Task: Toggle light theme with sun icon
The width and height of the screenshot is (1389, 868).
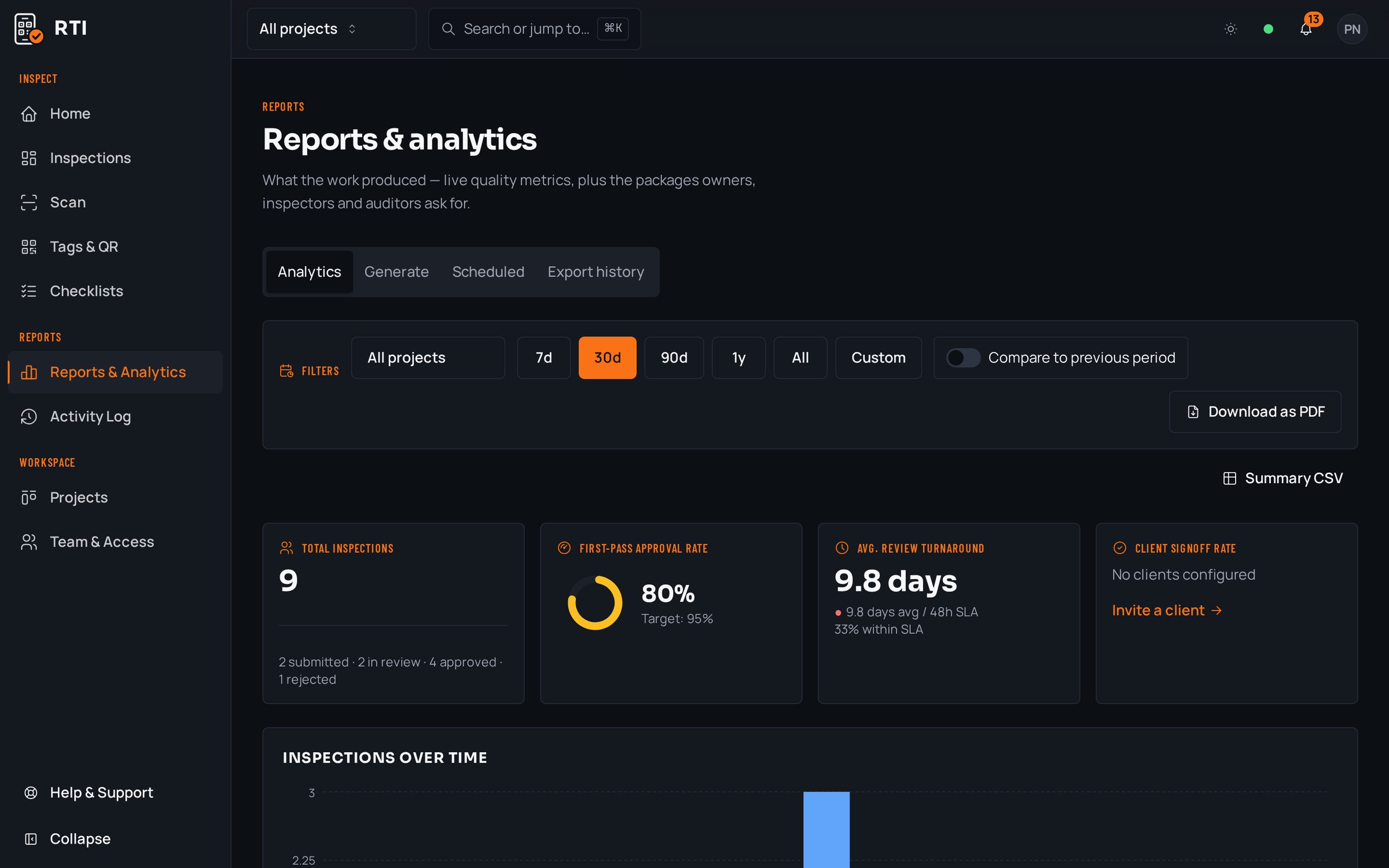Action: pos(1231,29)
